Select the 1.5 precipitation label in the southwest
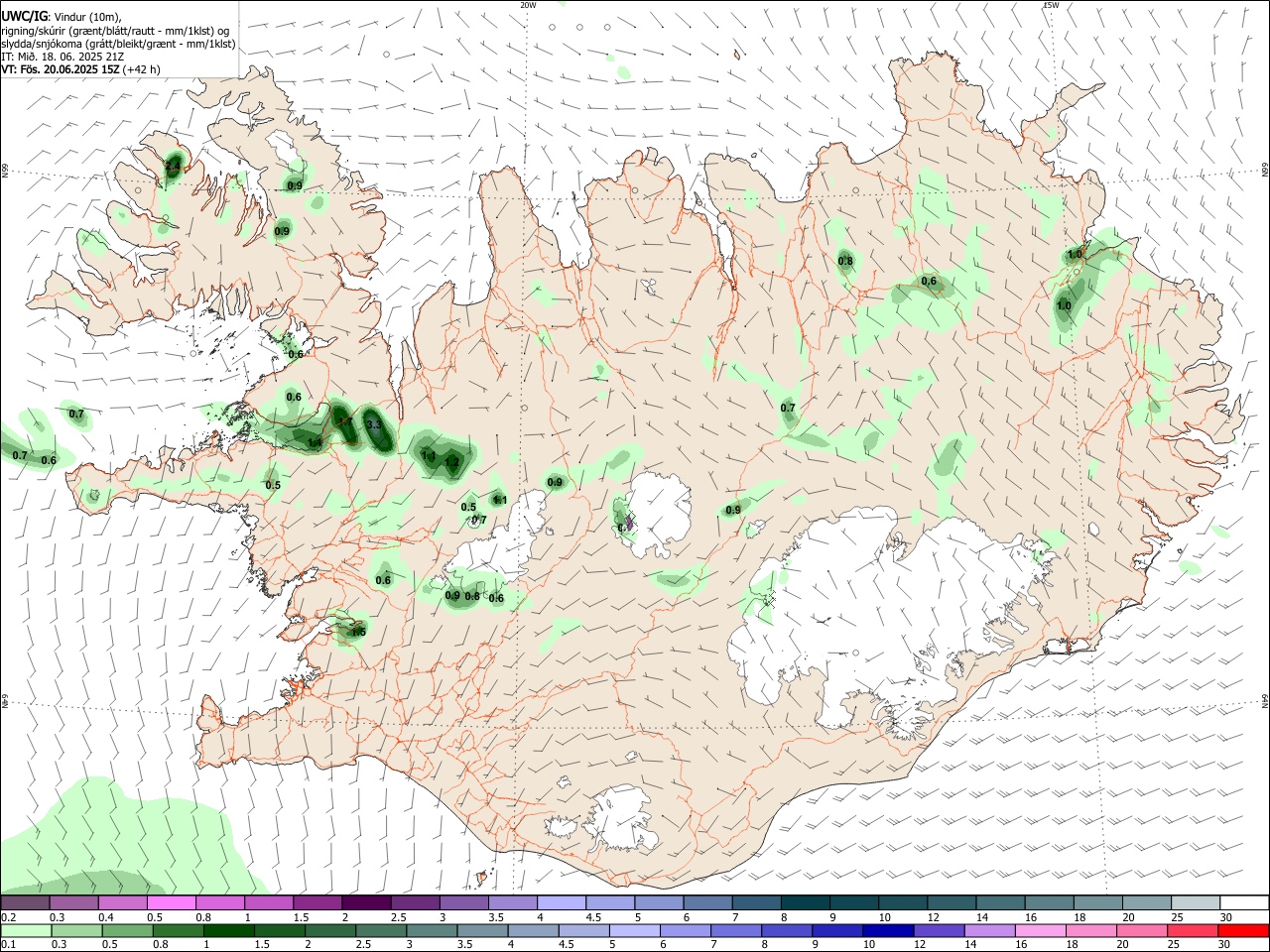The height and width of the screenshot is (952, 1270). 358,632
